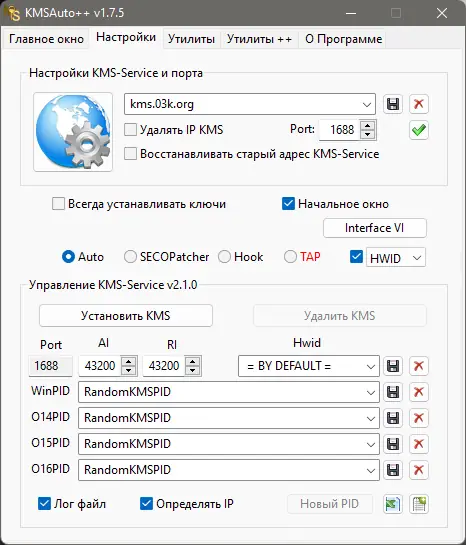Clear O15PID with red X icon
Image resolution: width=466 pixels, height=545 pixels.
[x=418, y=444]
